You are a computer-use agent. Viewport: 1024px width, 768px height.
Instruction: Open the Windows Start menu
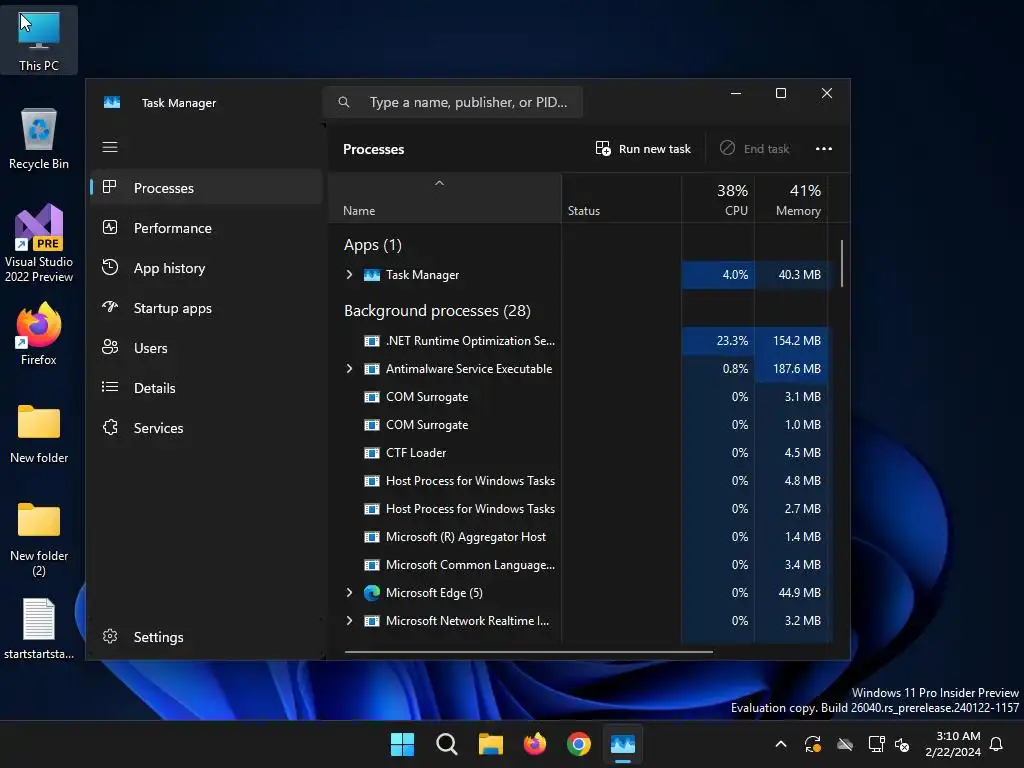click(402, 744)
